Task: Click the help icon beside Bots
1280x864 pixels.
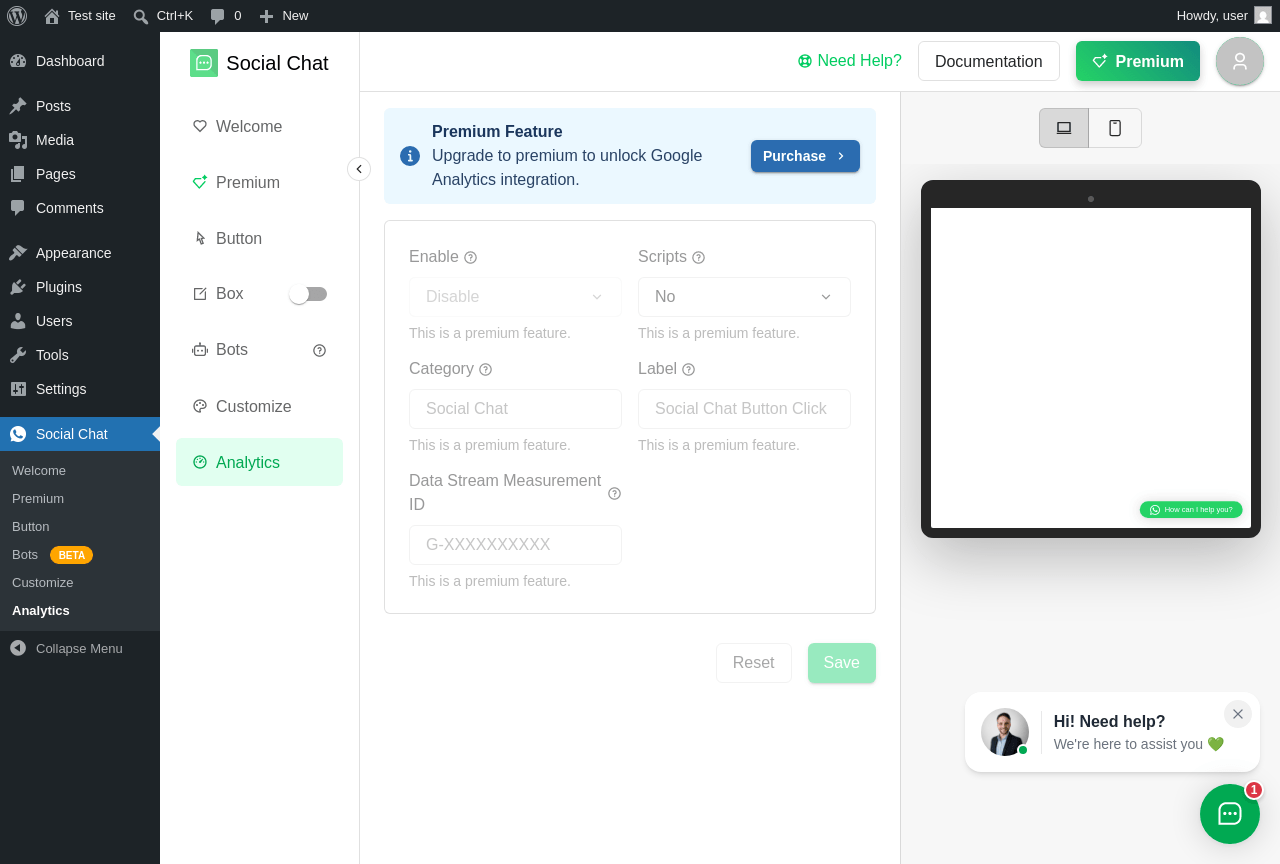Action: click(x=320, y=350)
